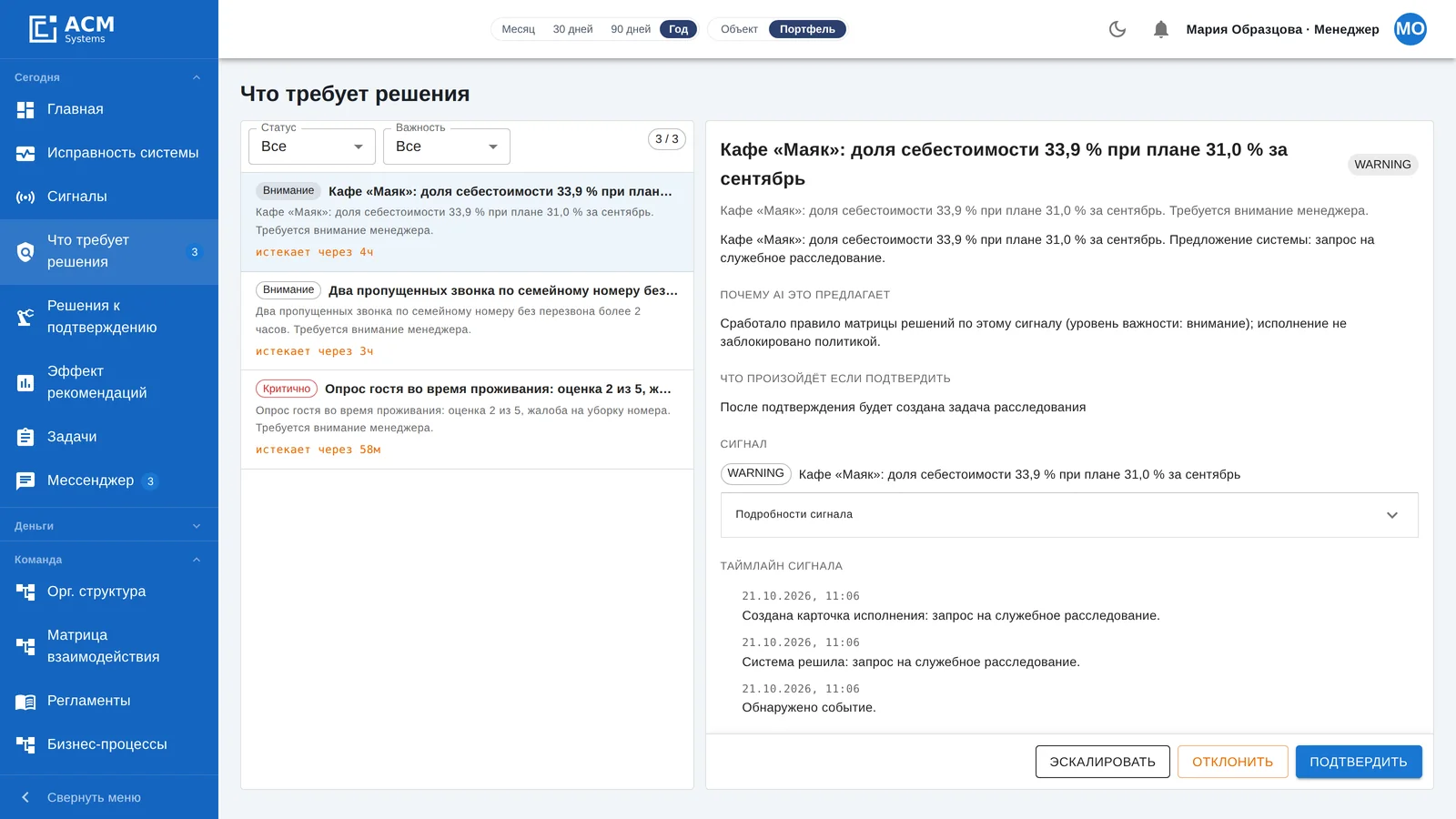
Task: Select the Опрос гостя critical item
Action: [467, 420]
